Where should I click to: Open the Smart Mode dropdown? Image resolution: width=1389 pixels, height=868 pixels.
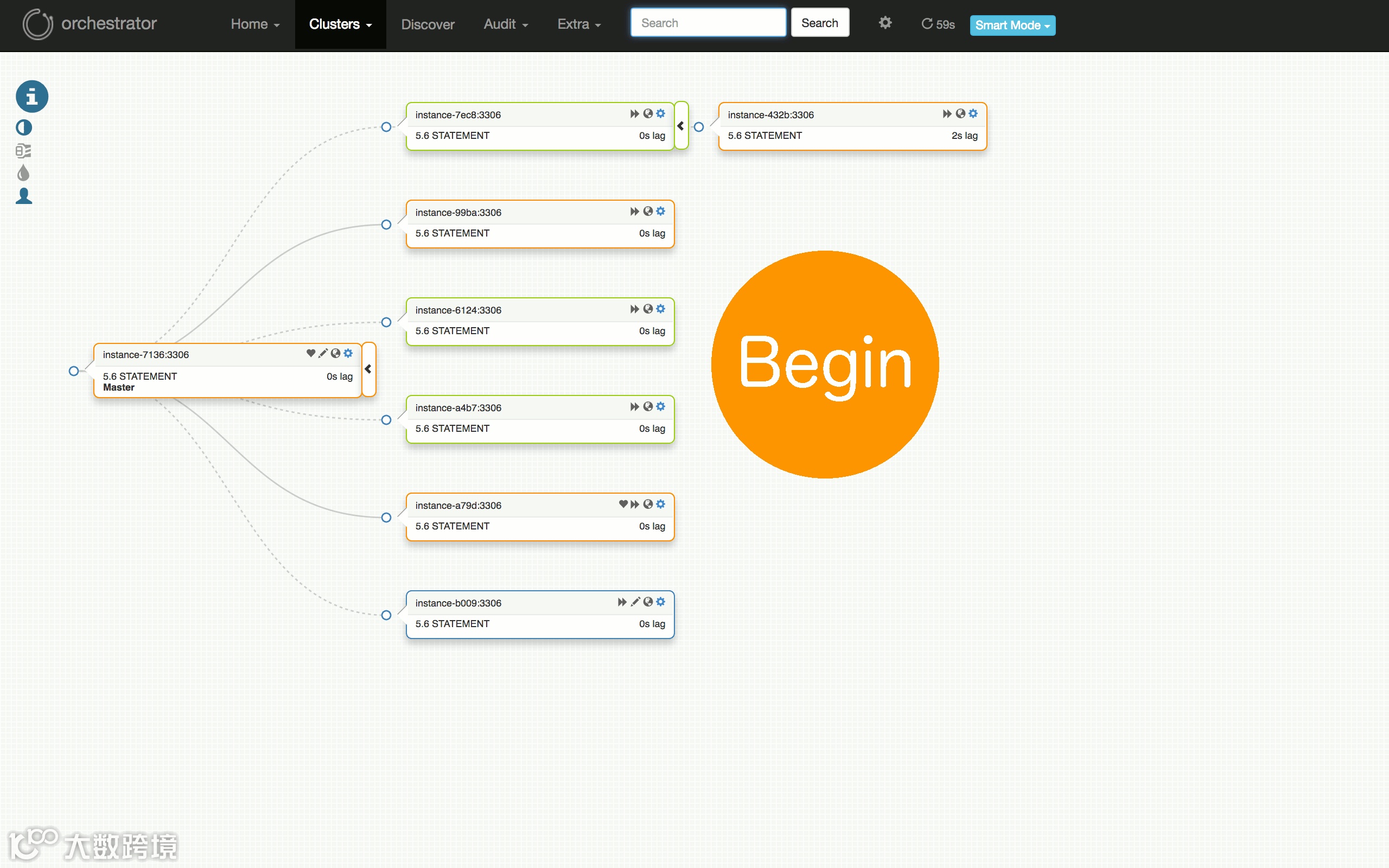point(1012,25)
